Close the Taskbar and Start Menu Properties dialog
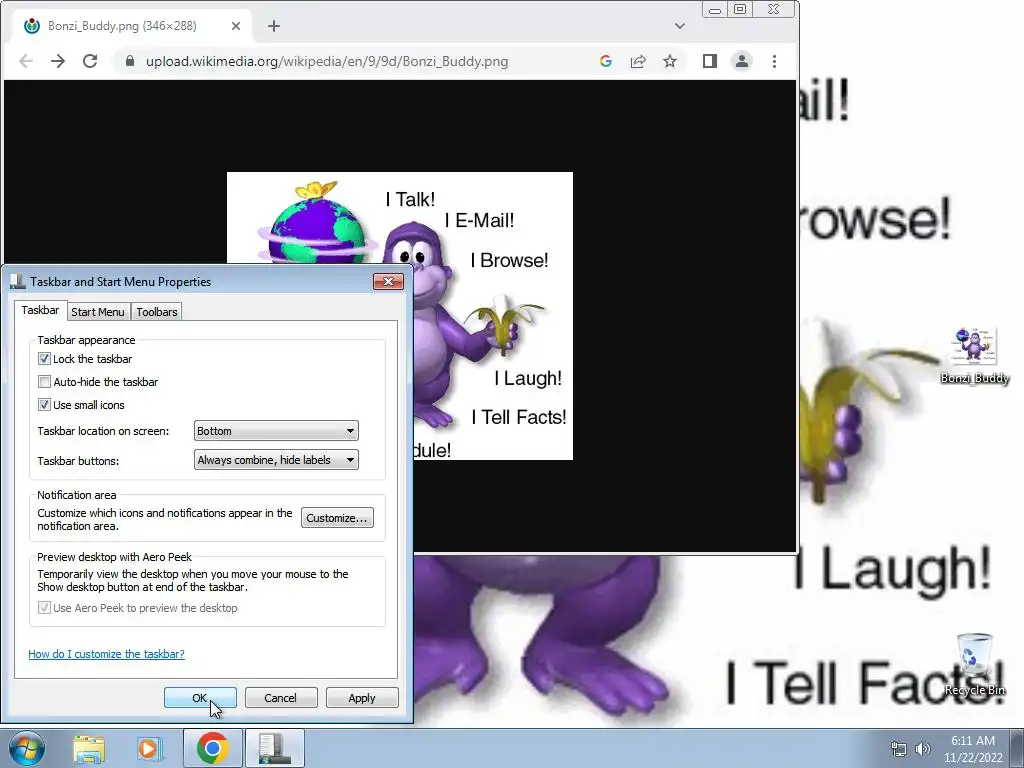The height and width of the screenshot is (768, 1024). point(389,281)
